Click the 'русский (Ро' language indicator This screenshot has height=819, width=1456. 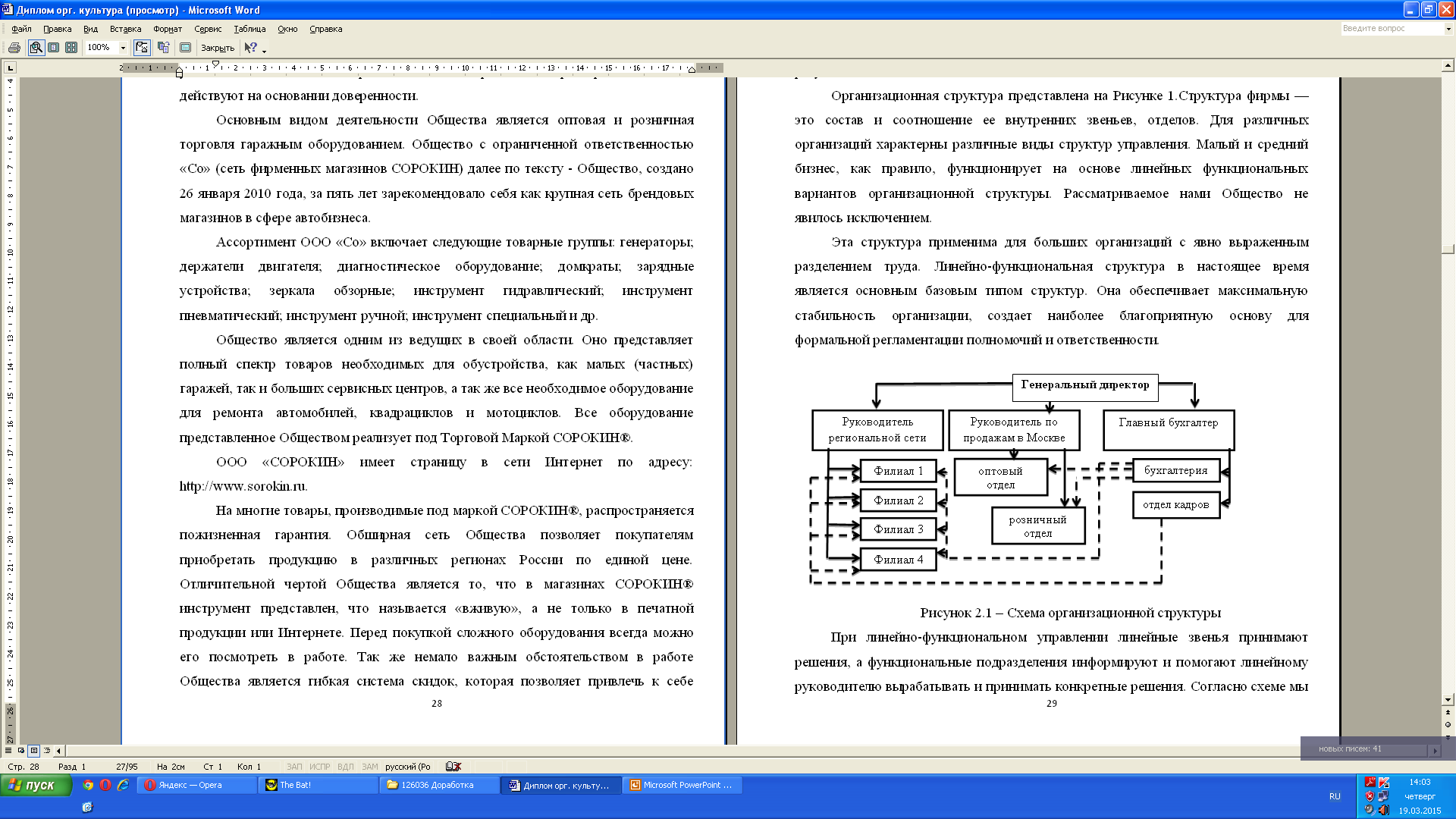pyautogui.click(x=408, y=767)
